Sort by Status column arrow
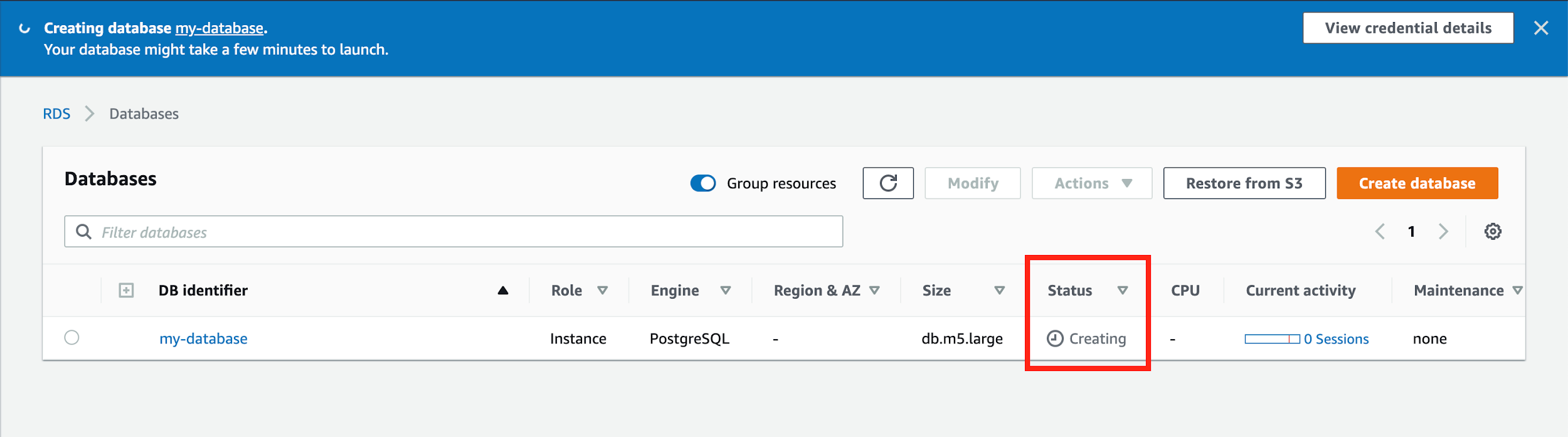 coord(1123,290)
